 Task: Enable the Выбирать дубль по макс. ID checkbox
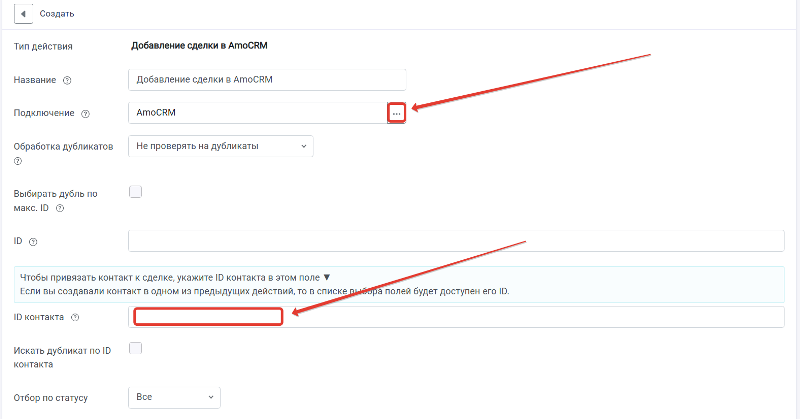tap(135, 192)
